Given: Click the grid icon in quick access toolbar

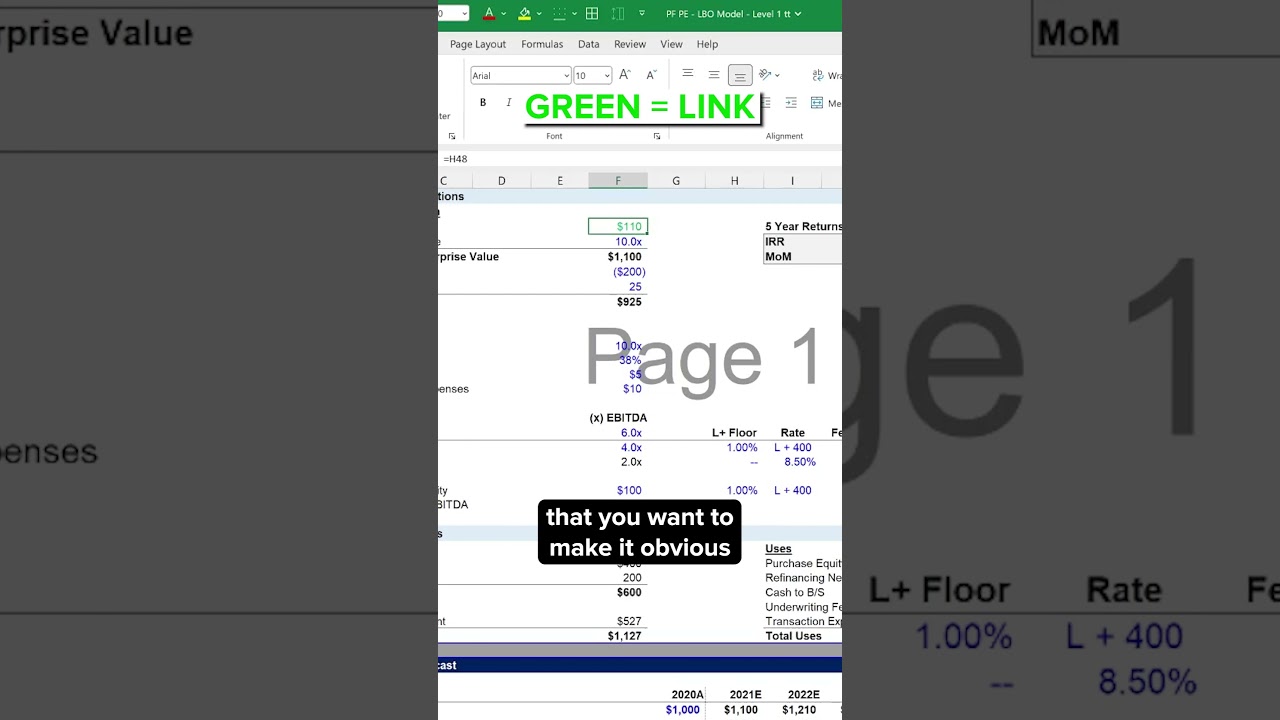Looking at the screenshot, I should tap(592, 14).
